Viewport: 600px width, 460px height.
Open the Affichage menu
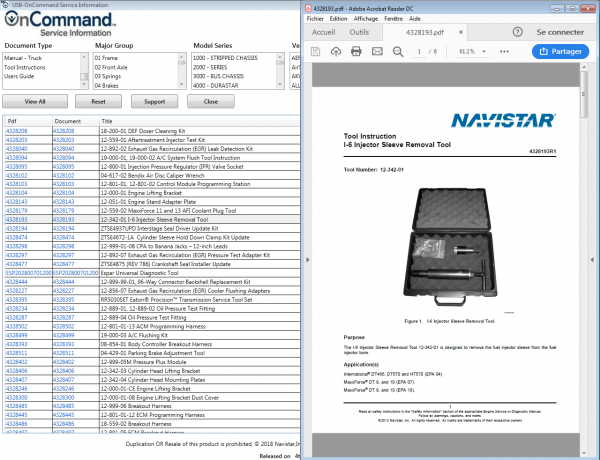(x=365, y=19)
